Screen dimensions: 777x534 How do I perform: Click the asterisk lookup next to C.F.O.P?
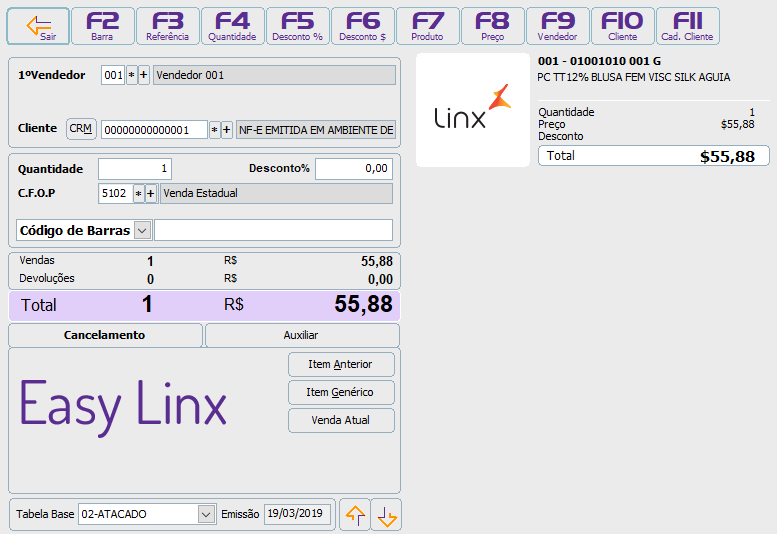coord(139,193)
